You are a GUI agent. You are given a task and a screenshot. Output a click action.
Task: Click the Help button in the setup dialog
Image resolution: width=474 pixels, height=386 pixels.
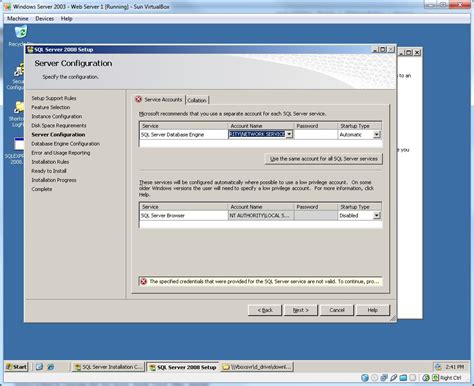(x=373, y=310)
